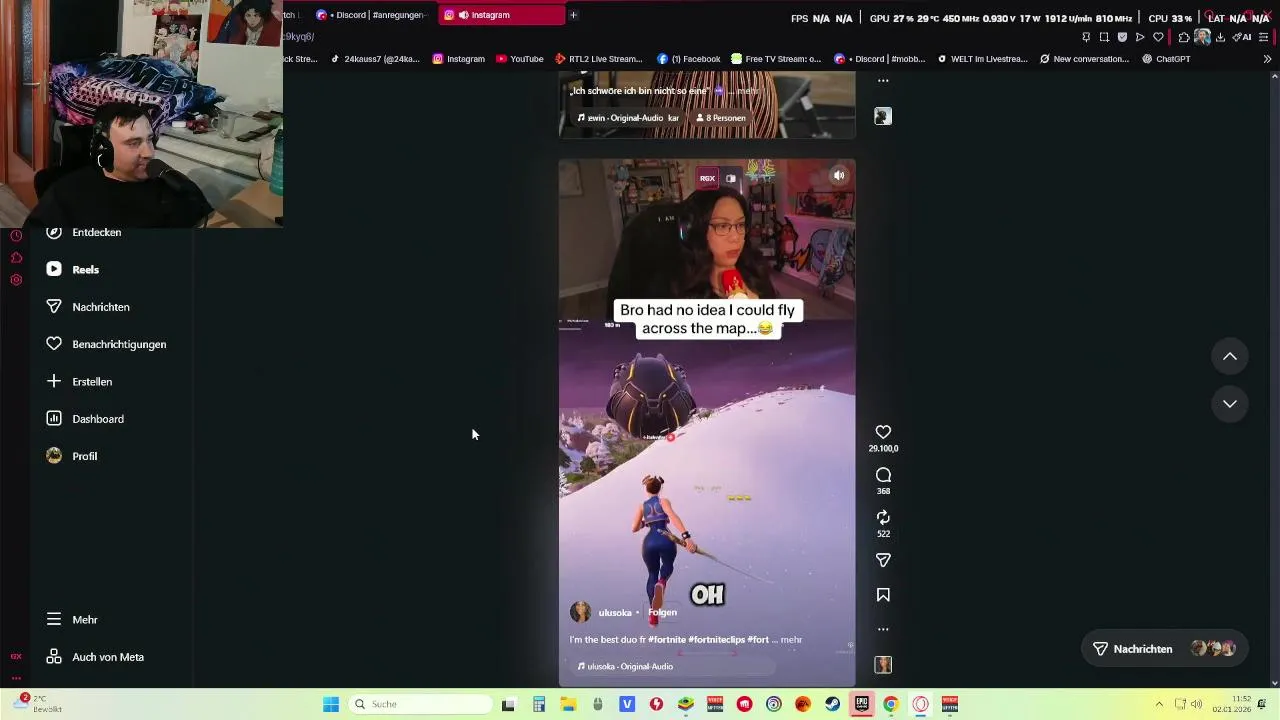Expand the ulusoka caption via mehr

tap(791, 640)
